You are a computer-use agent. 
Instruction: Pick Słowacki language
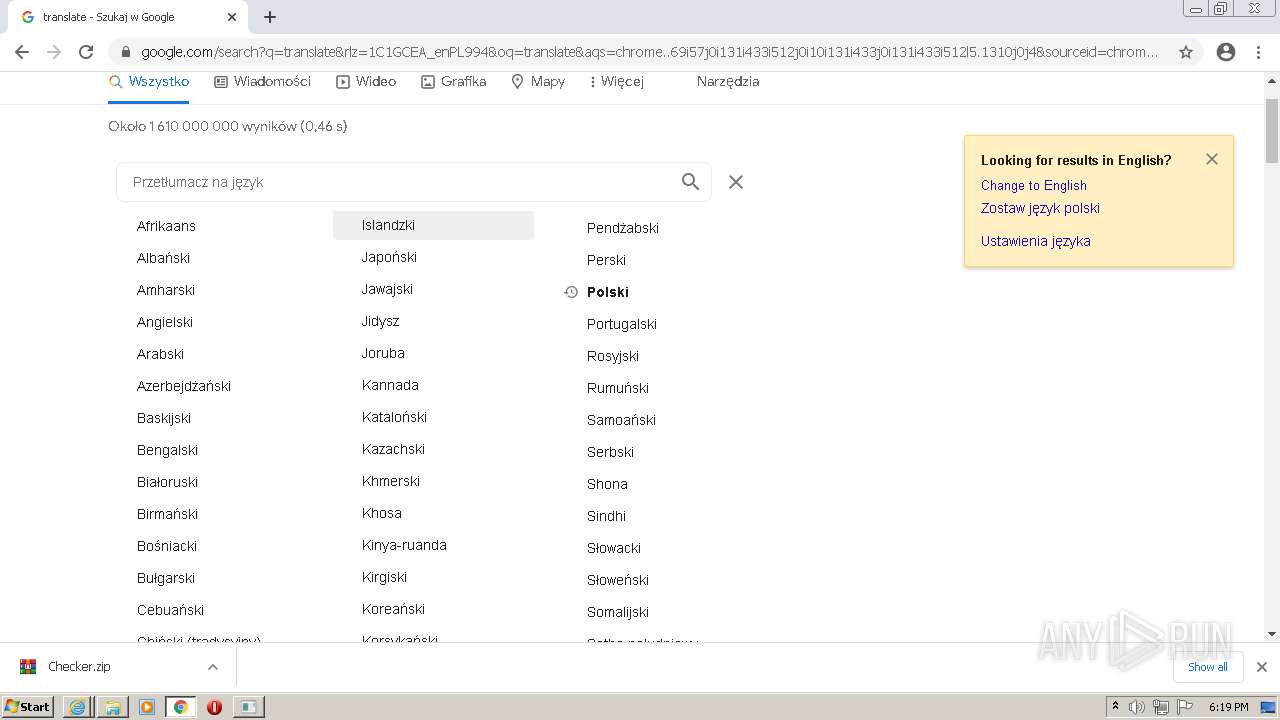(x=614, y=548)
